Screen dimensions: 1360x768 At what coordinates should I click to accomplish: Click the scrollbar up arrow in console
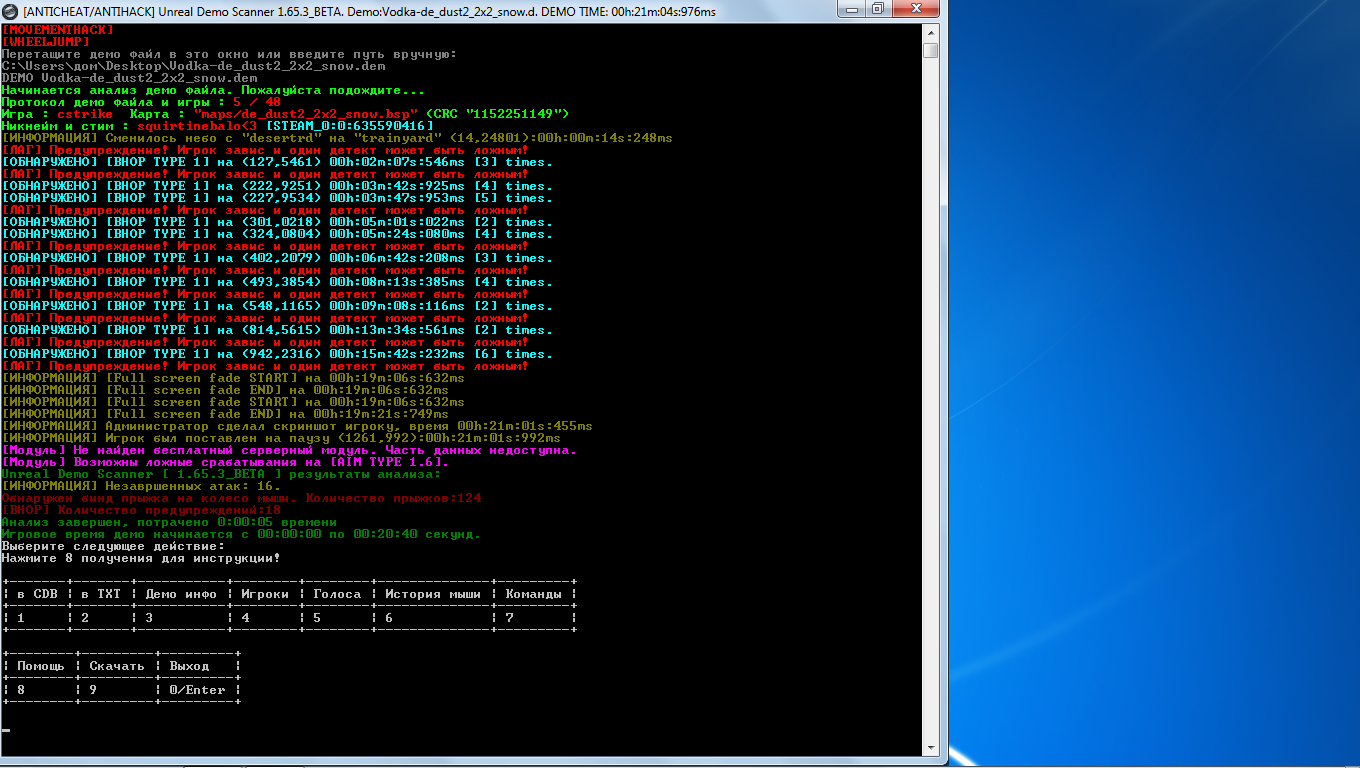pyautogui.click(x=930, y=31)
